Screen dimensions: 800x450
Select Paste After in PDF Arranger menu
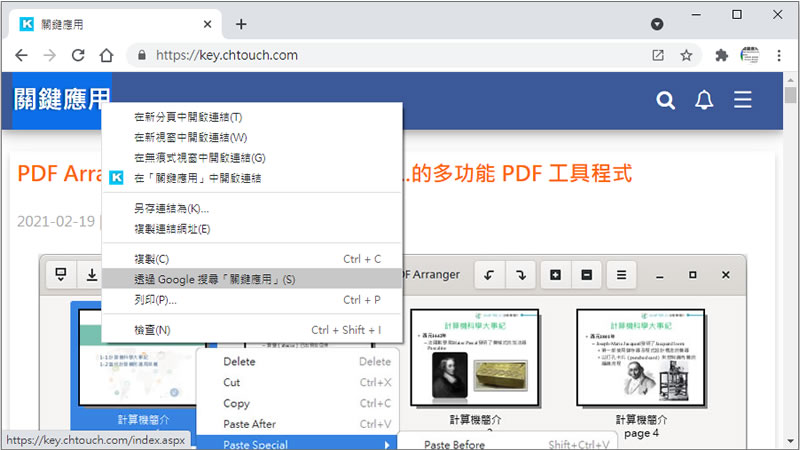click(297, 424)
